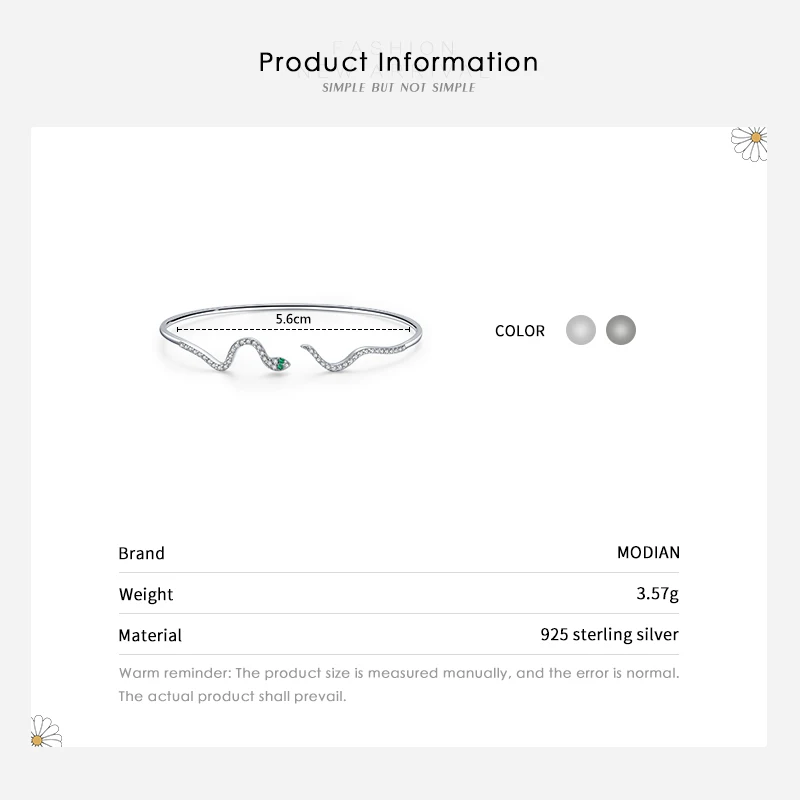This screenshot has width=800, height=800.
Task: Click the Material row label
Action: coord(150,635)
